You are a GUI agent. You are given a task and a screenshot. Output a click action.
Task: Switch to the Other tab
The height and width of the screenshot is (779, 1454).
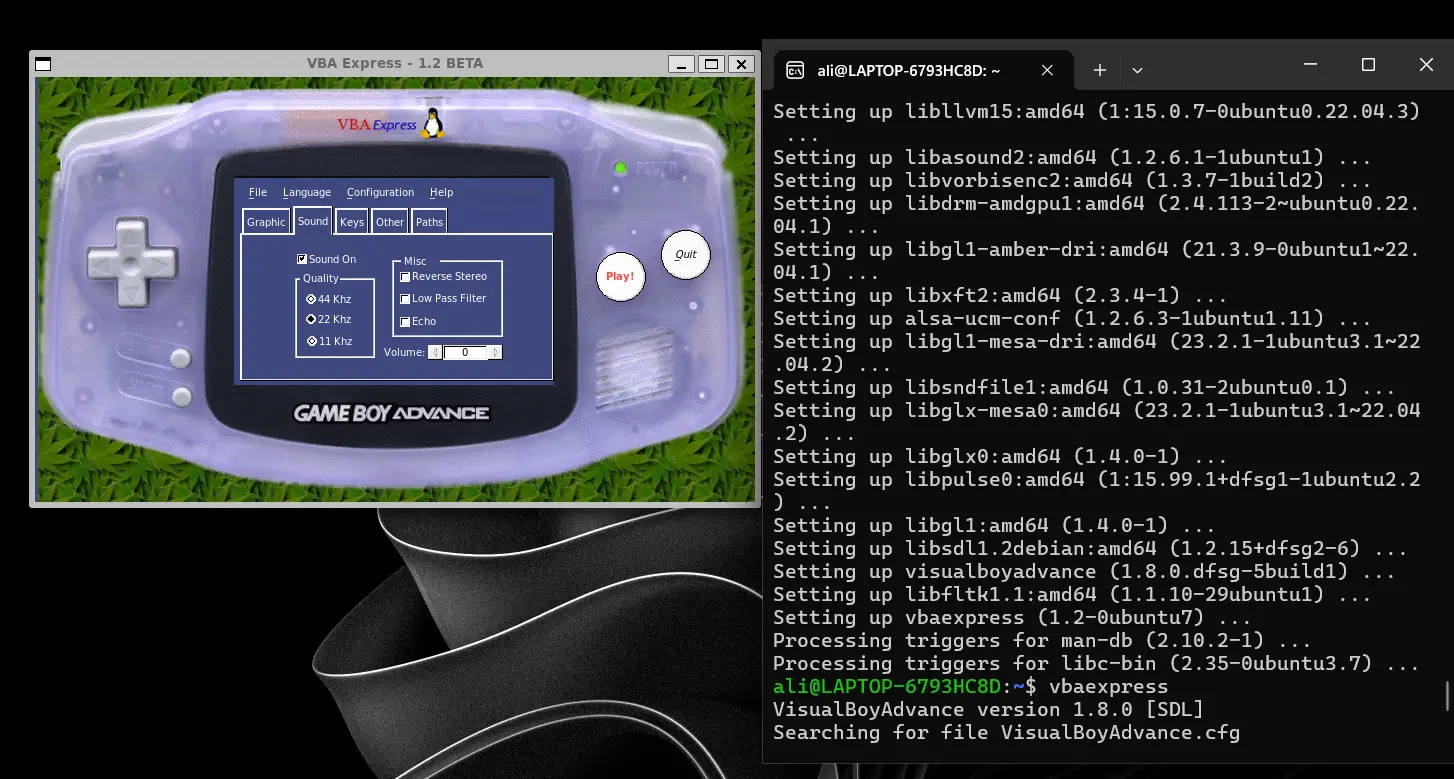pos(390,222)
